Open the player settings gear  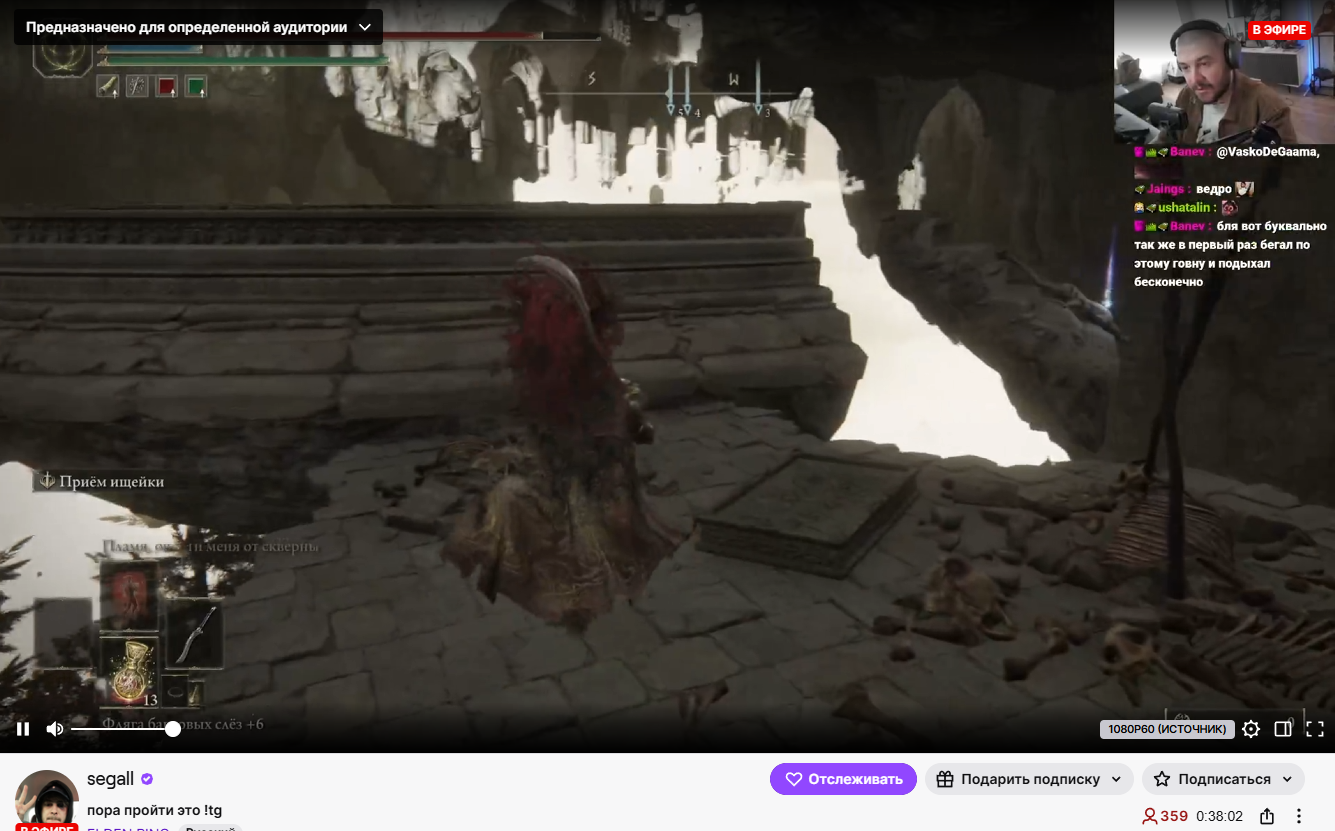(x=1251, y=729)
